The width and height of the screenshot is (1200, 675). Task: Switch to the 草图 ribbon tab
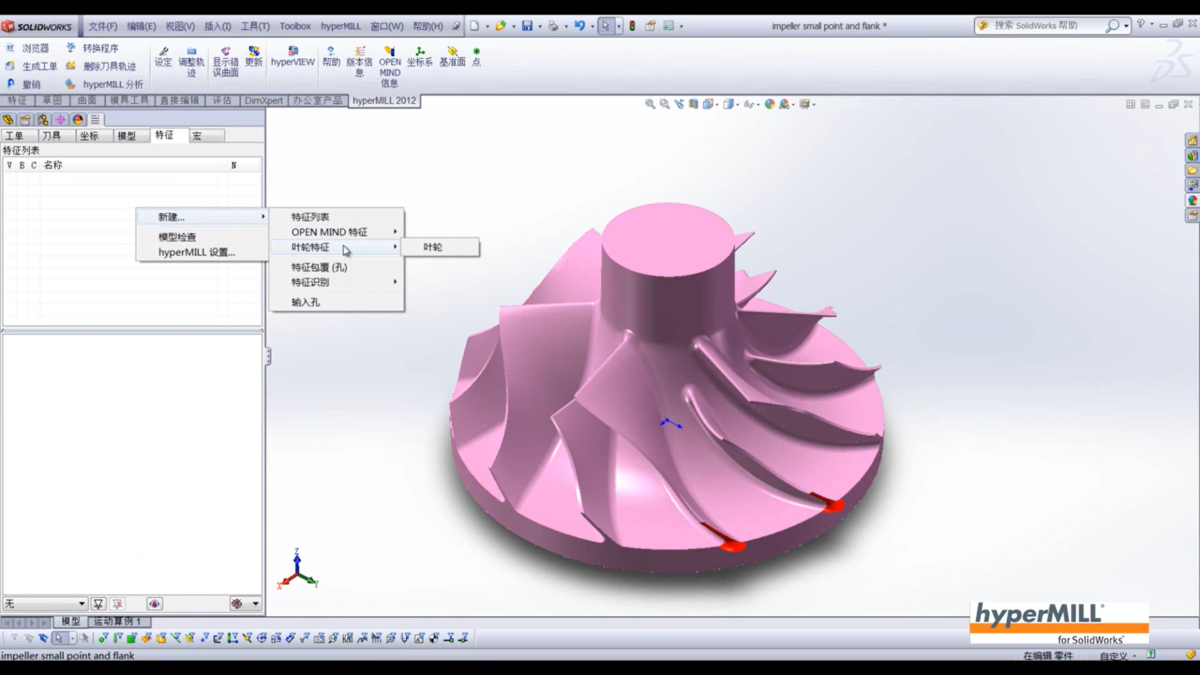(x=52, y=101)
